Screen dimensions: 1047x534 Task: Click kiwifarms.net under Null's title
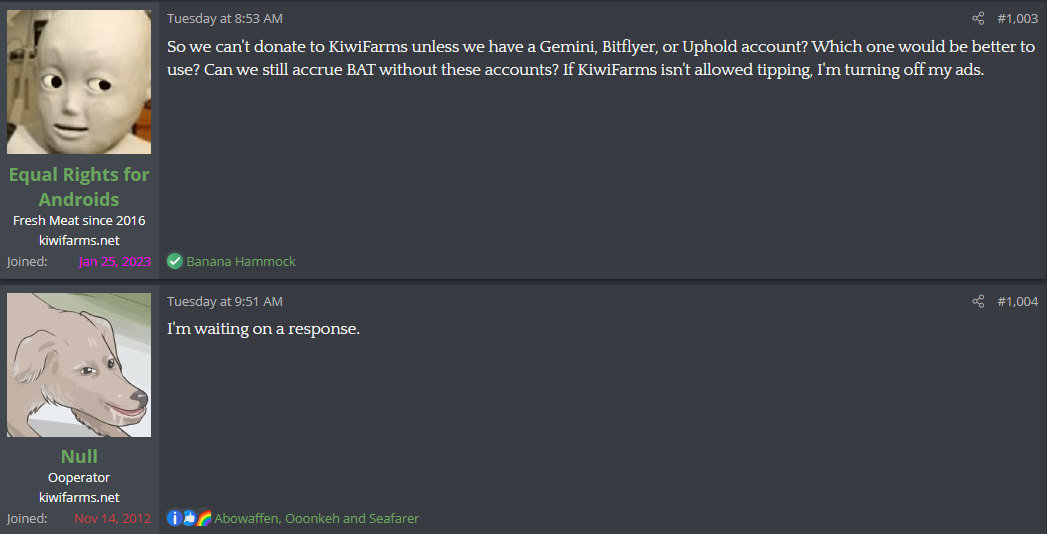79,497
